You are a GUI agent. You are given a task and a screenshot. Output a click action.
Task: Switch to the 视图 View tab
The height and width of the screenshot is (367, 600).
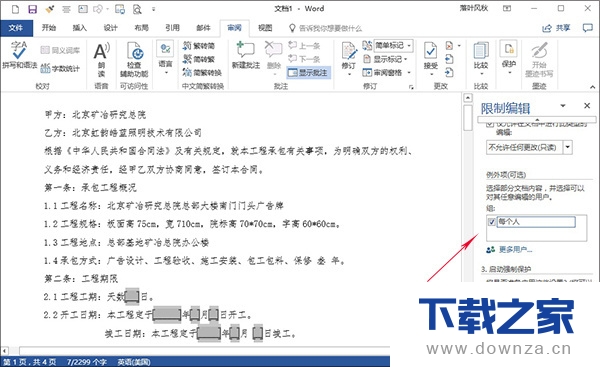click(265, 28)
